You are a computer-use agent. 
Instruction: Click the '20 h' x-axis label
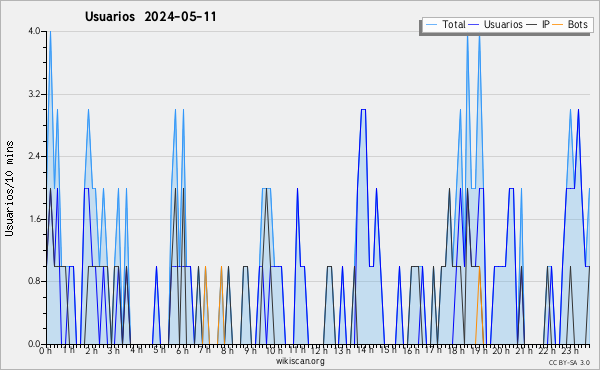tap(501, 350)
